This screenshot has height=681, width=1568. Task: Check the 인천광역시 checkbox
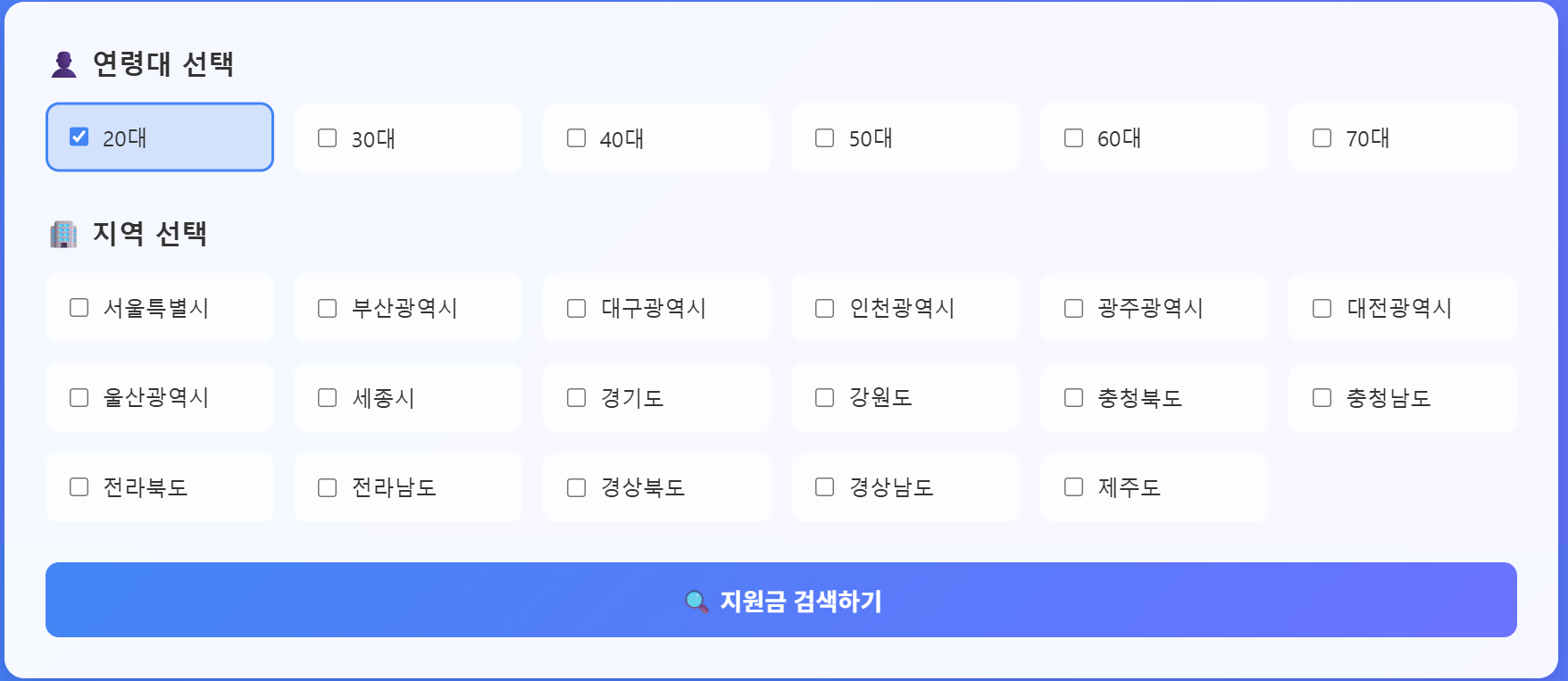[x=824, y=308]
